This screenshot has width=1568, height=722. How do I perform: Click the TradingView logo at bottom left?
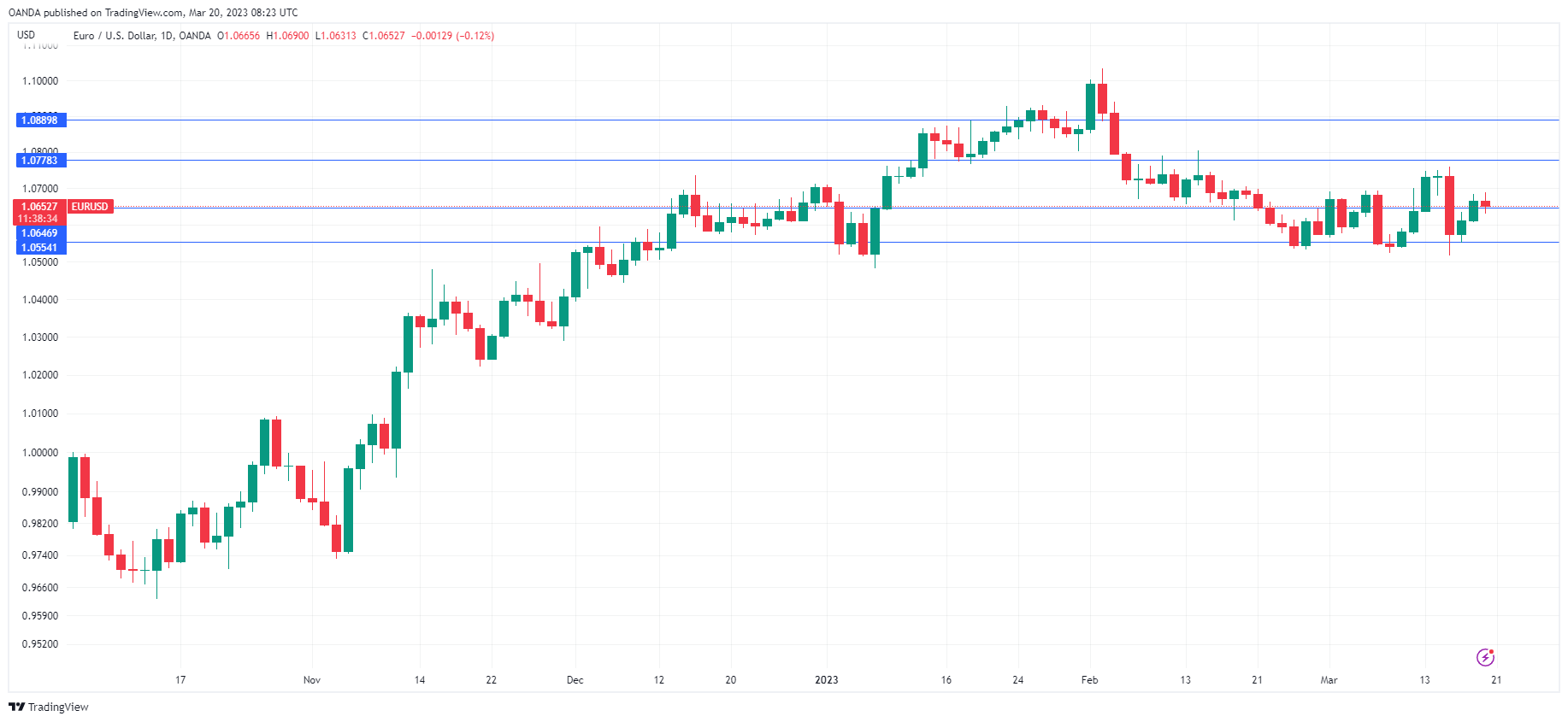click(x=49, y=707)
